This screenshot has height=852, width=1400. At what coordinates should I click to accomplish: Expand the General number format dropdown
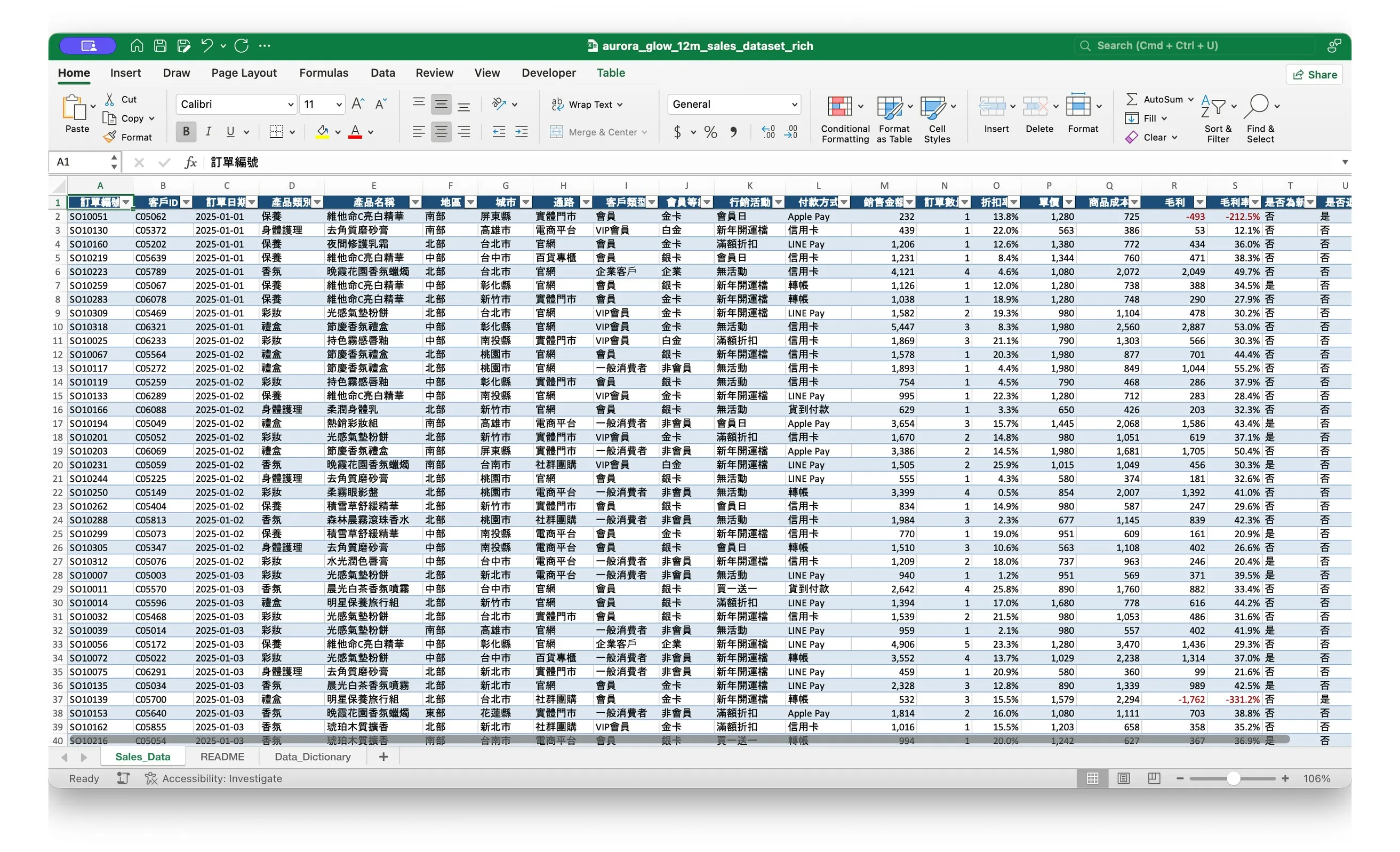pyautogui.click(x=794, y=104)
